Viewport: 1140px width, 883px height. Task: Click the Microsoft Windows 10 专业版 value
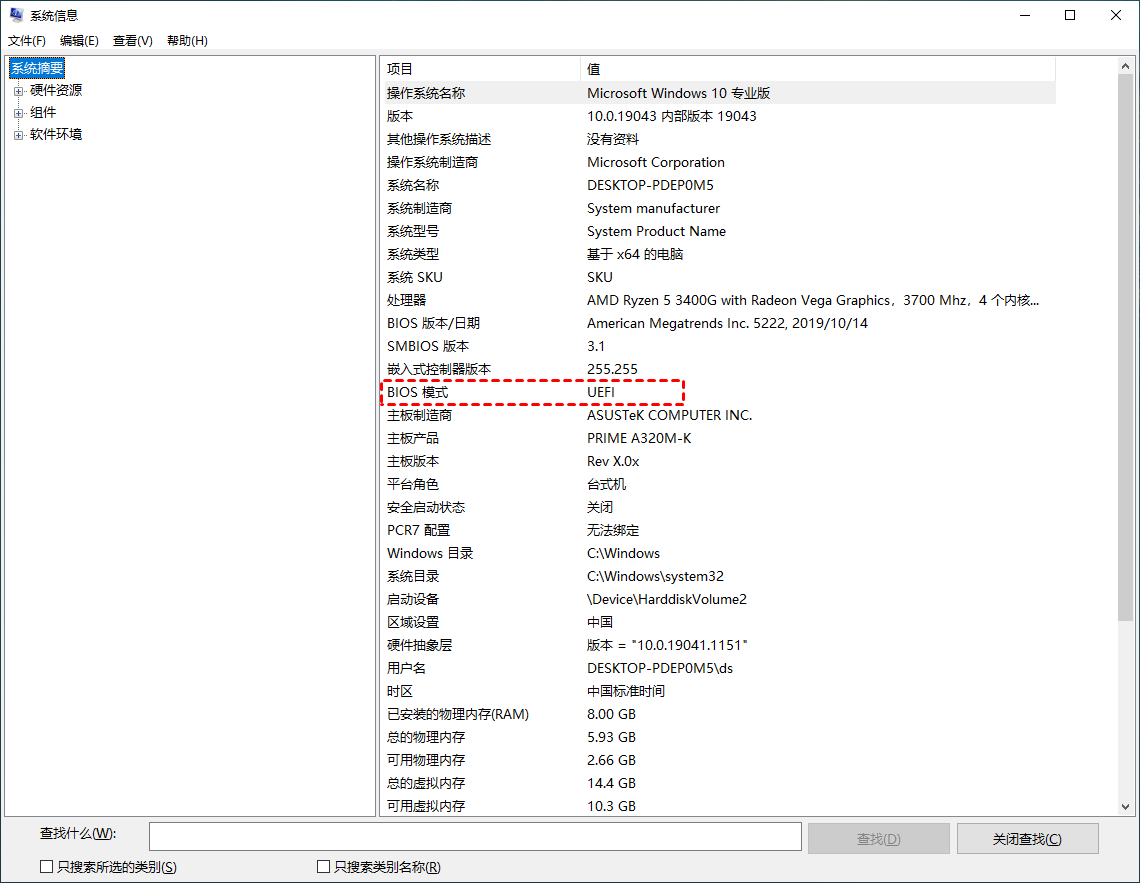coord(678,93)
